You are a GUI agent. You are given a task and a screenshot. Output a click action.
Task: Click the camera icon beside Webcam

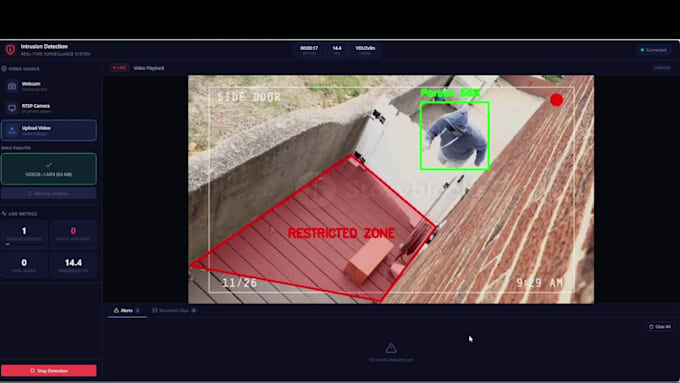(x=12, y=86)
